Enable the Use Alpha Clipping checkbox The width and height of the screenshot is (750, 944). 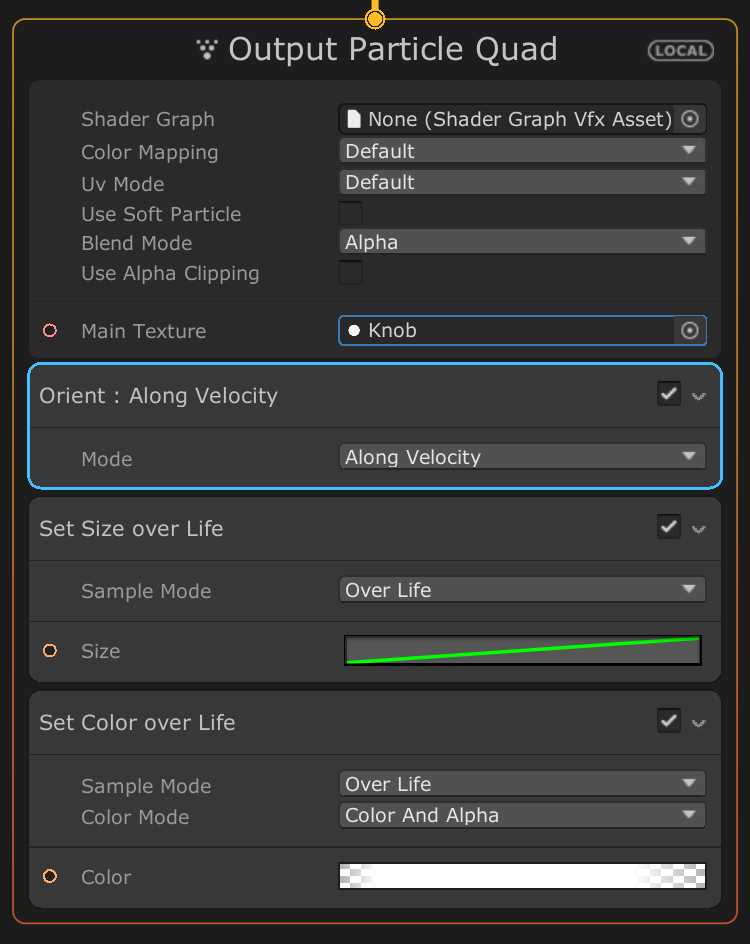coord(350,273)
